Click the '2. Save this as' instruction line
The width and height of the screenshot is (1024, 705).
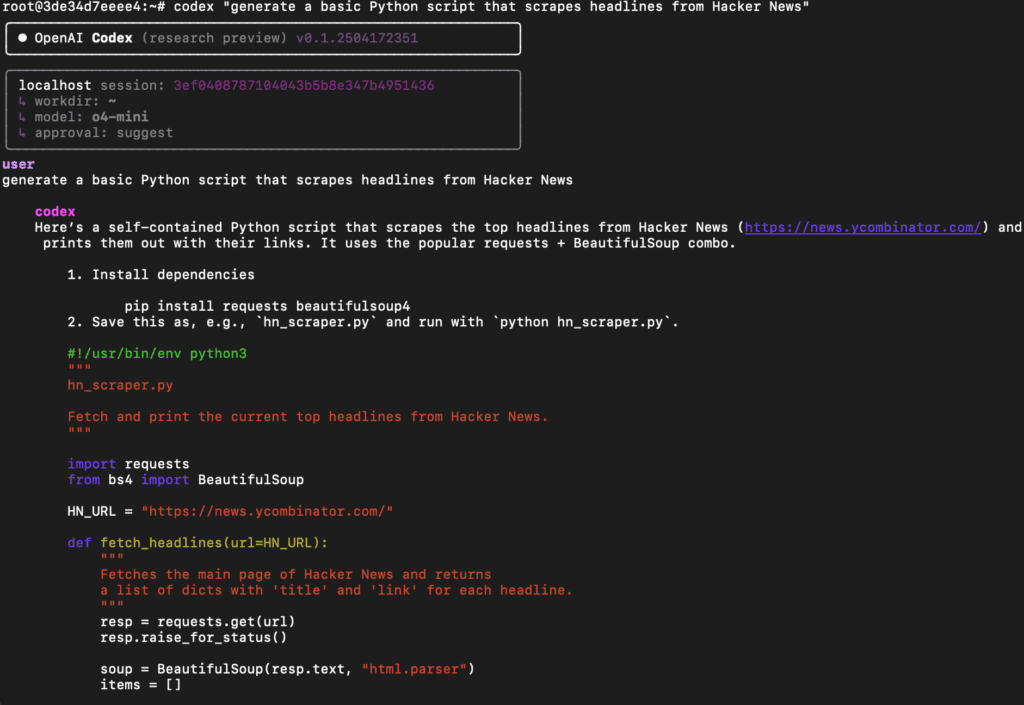[373, 322]
